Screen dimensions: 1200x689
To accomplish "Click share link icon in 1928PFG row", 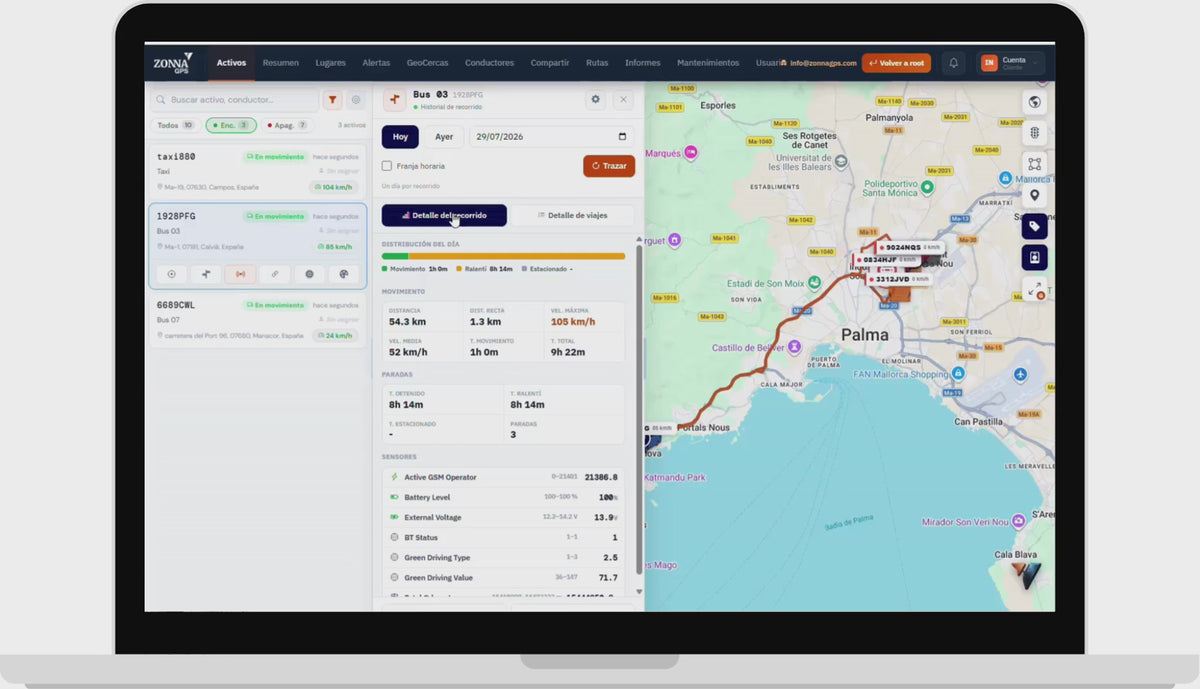I will point(274,274).
